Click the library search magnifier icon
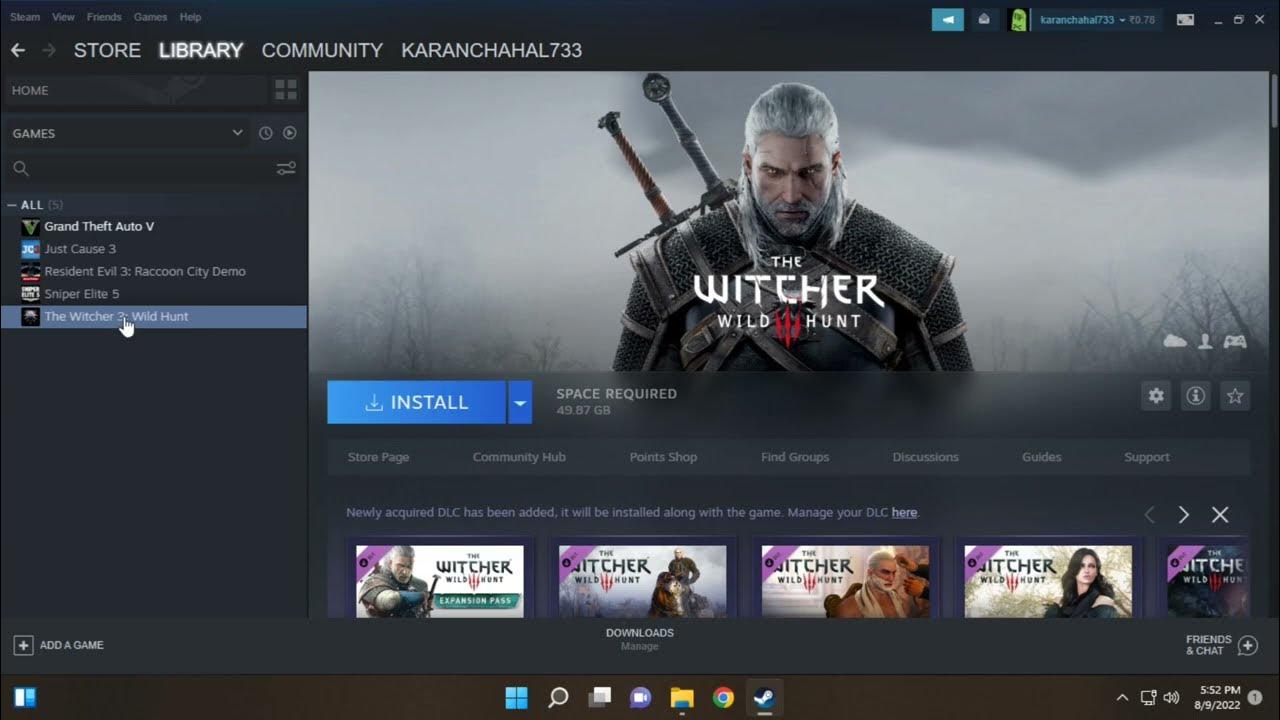This screenshot has height=720, width=1280. tap(21, 169)
